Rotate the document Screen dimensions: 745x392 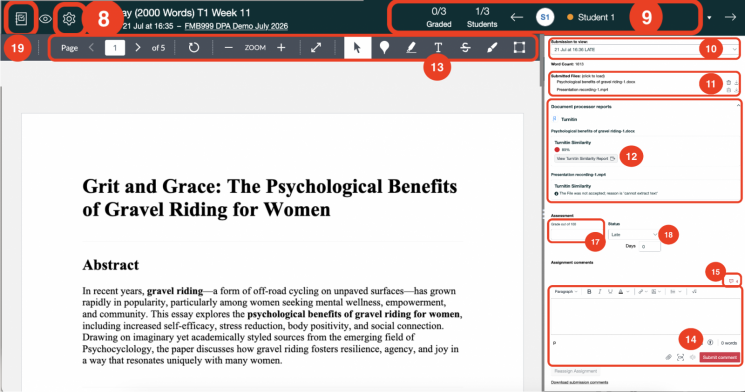coord(193,48)
